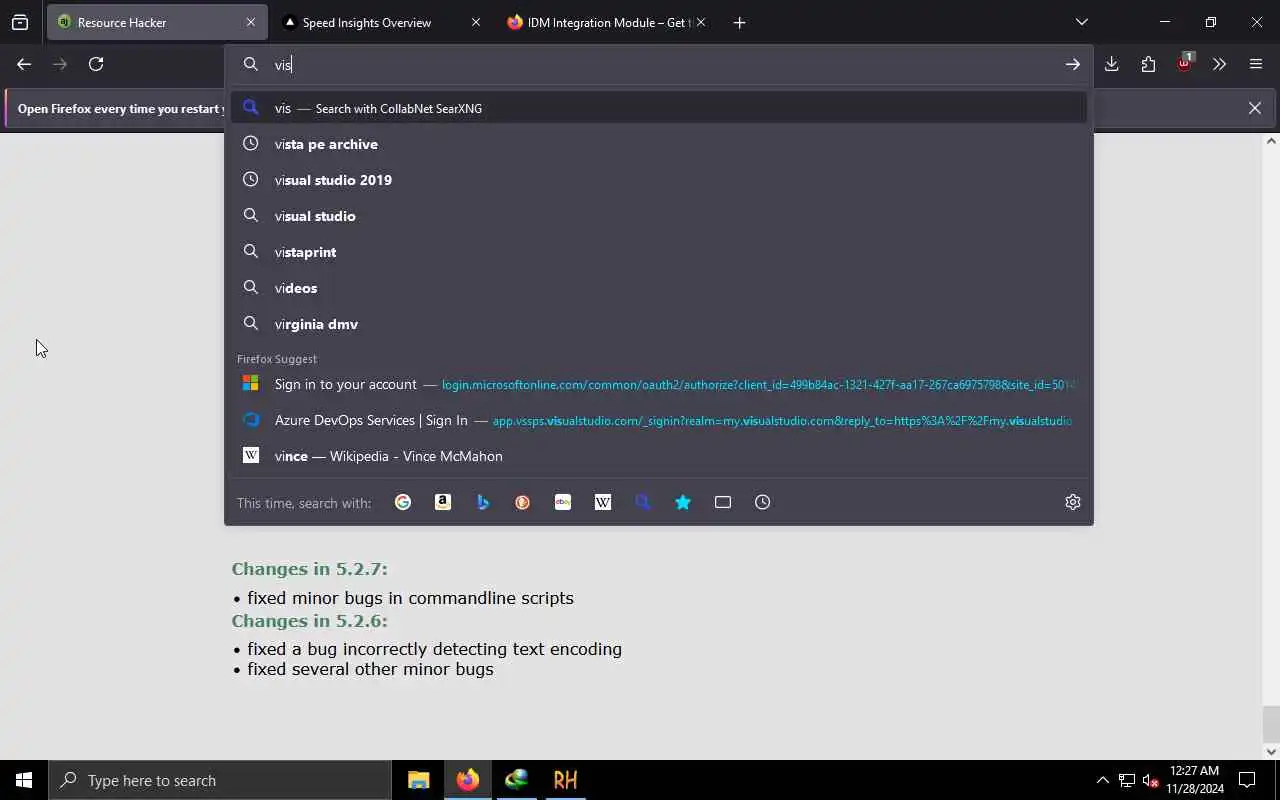Open a new tab
Image resolution: width=1280 pixels, height=800 pixels.
pyautogui.click(x=739, y=22)
